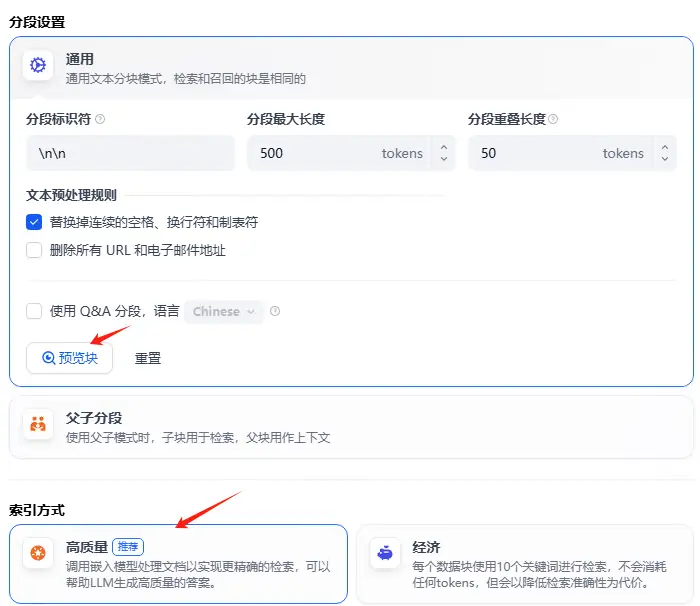The image size is (700, 606).
Task: Enable the 使用 Q&A 分段 checkbox
Action: click(34, 311)
